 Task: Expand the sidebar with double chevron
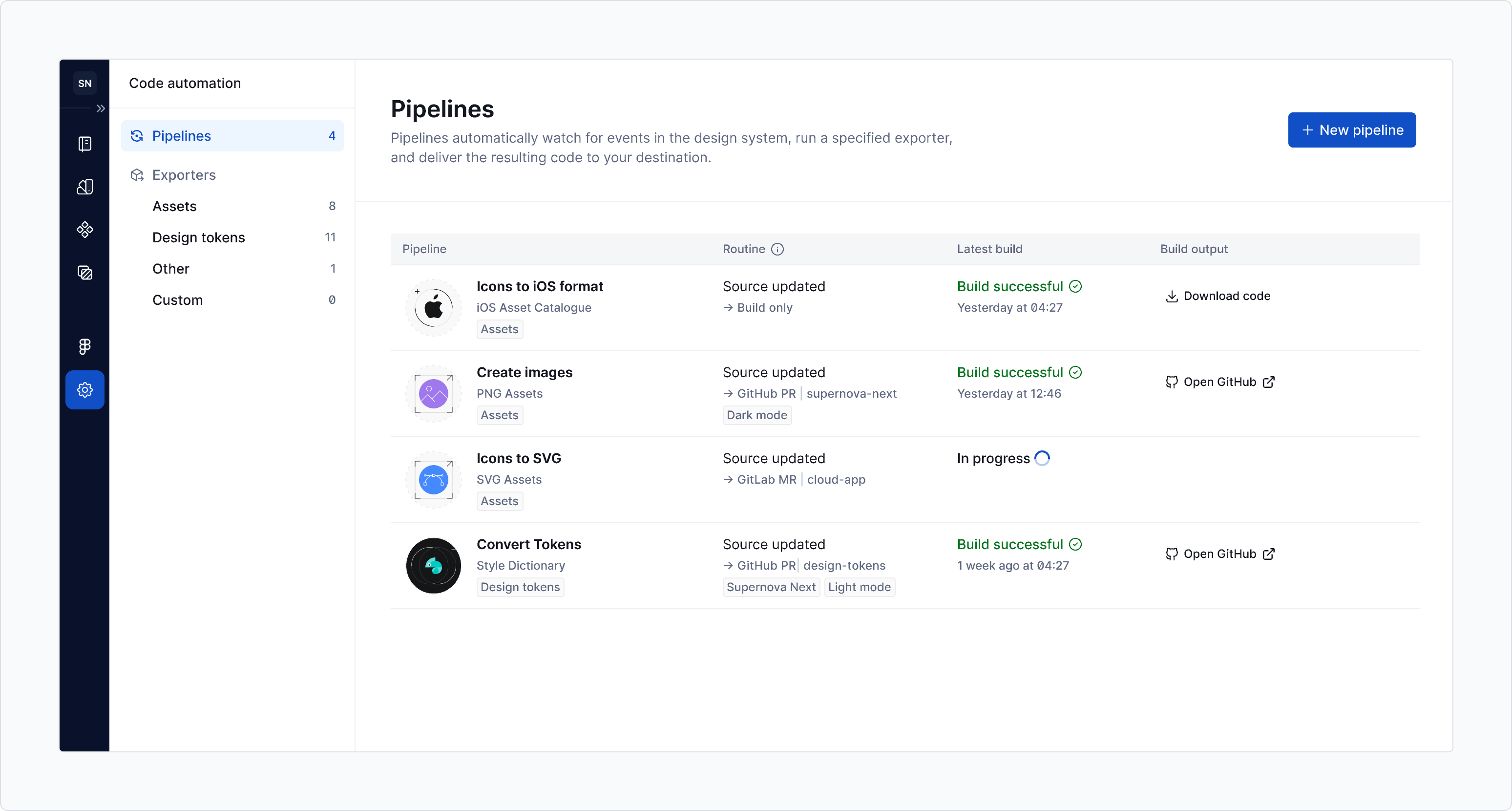101,108
